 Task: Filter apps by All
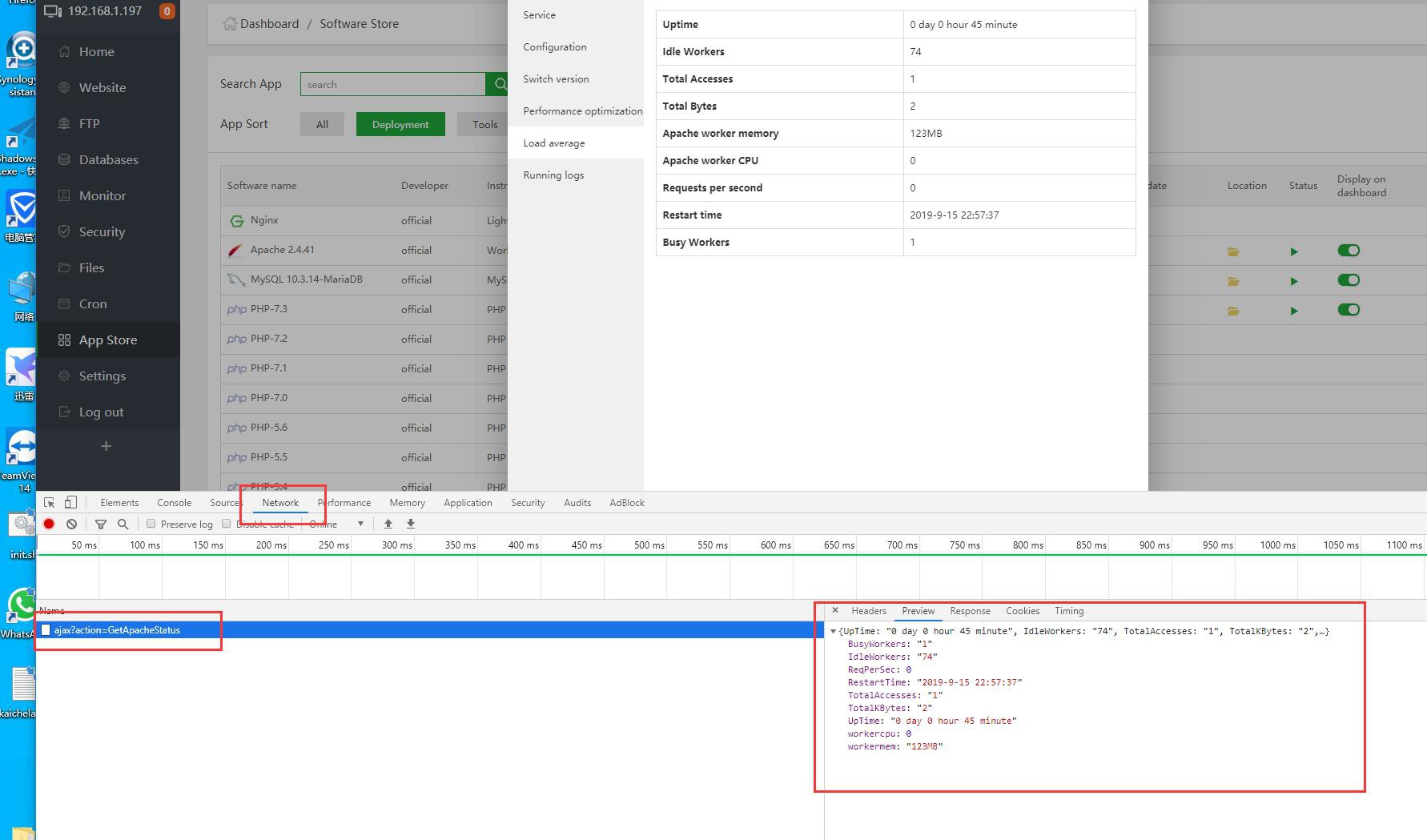pyautogui.click(x=322, y=124)
